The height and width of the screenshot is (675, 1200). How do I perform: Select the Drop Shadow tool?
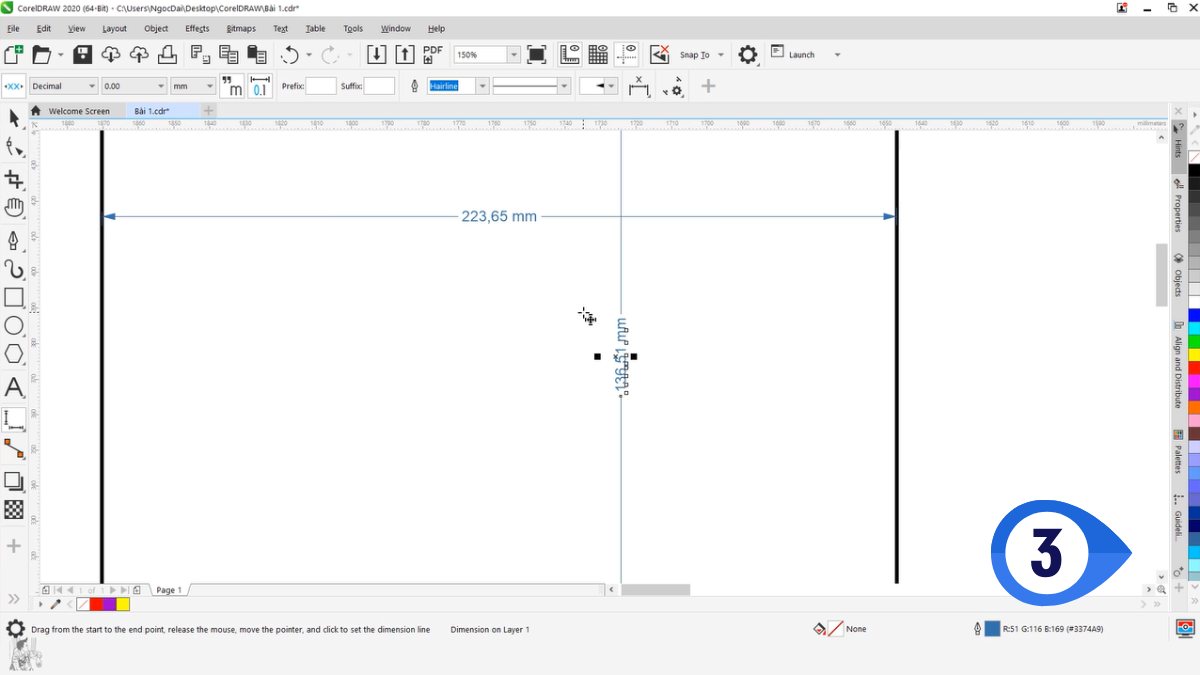(14, 481)
